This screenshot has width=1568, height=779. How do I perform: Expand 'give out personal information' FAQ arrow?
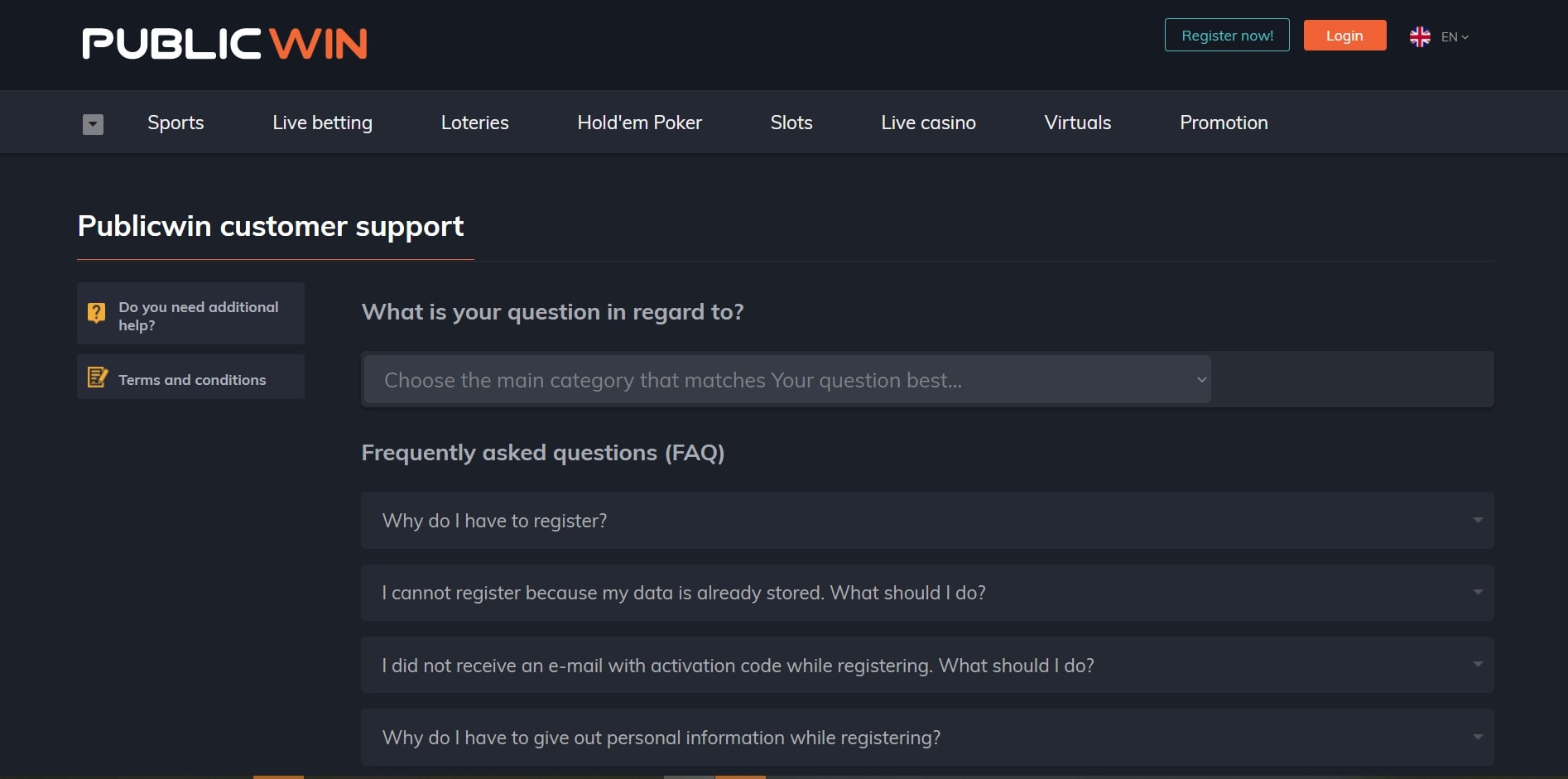pyautogui.click(x=1478, y=737)
